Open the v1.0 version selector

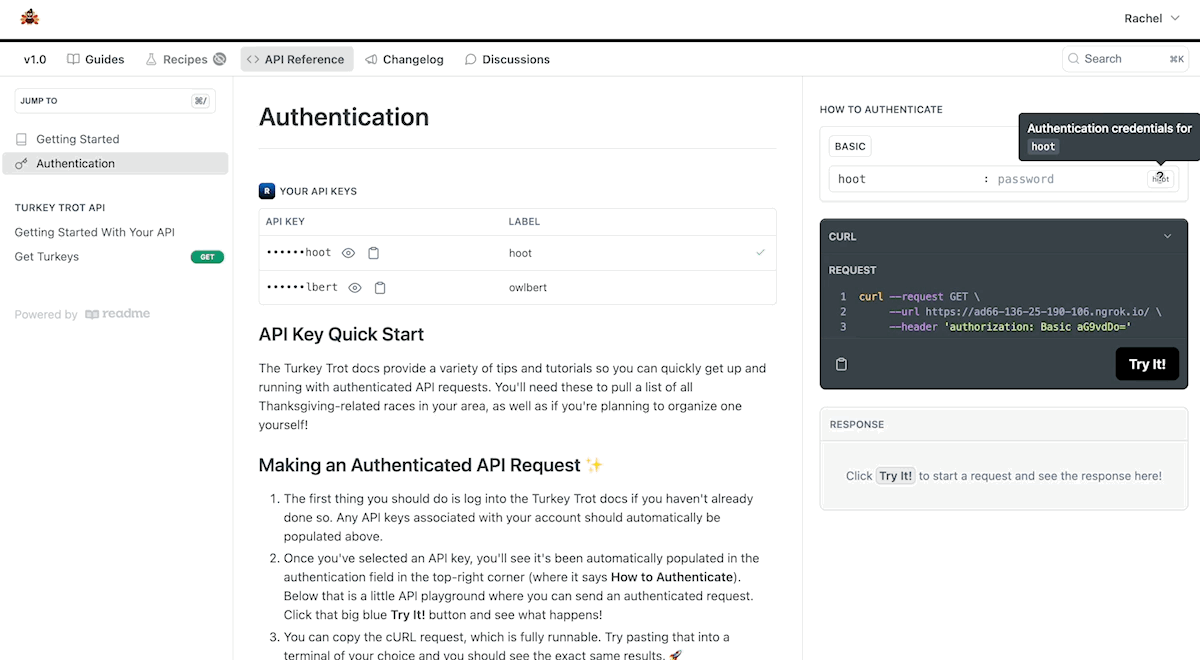[35, 59]
